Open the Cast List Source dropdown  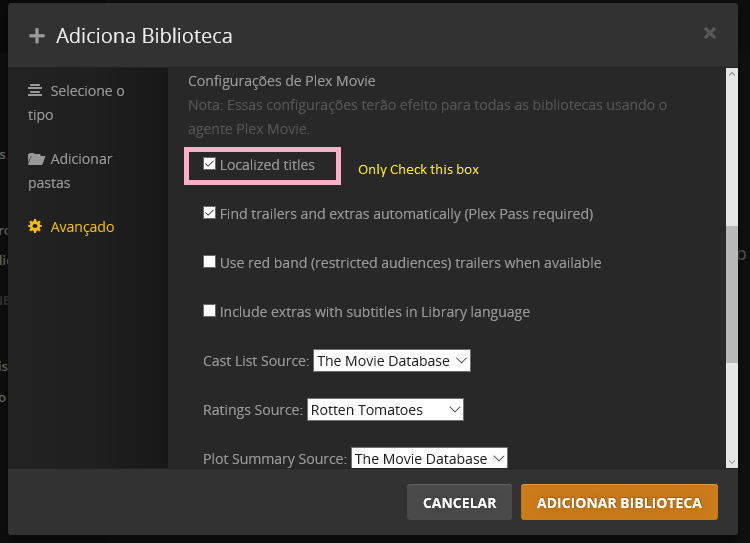pos(392,360)
